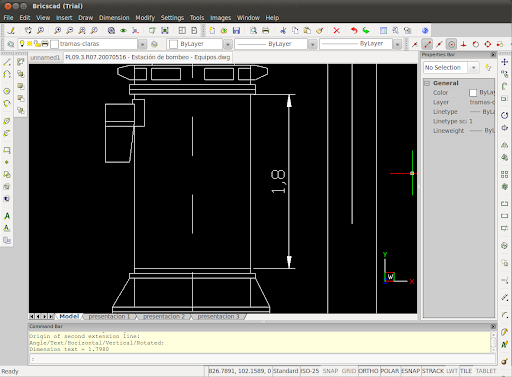Click the command bar input field
The height and width of the screenshot is (377, 512).
click(x=261, y=359)
